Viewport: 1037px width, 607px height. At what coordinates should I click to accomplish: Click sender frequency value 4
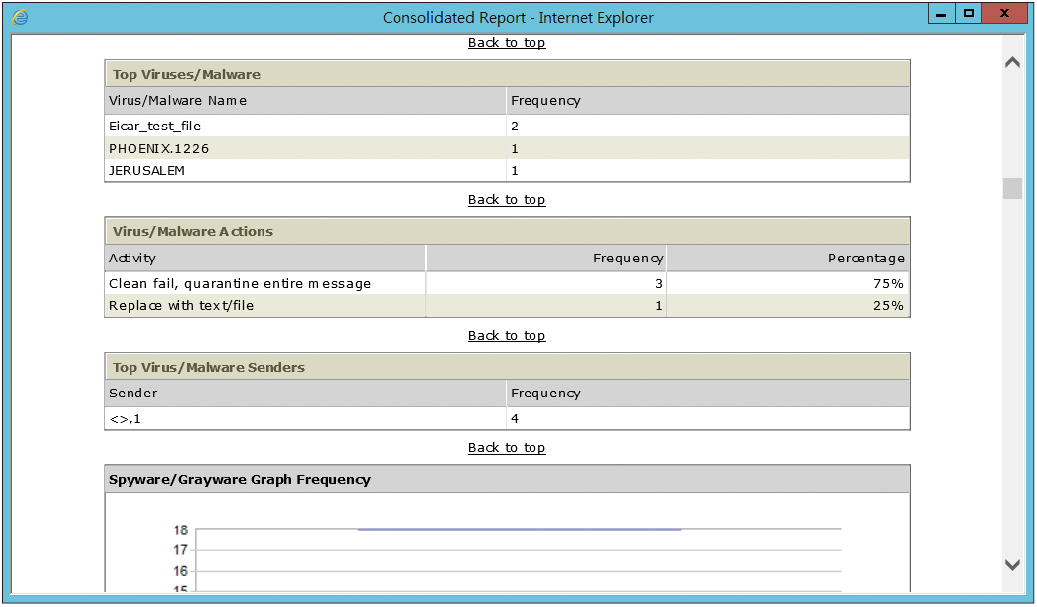point(515,419)
